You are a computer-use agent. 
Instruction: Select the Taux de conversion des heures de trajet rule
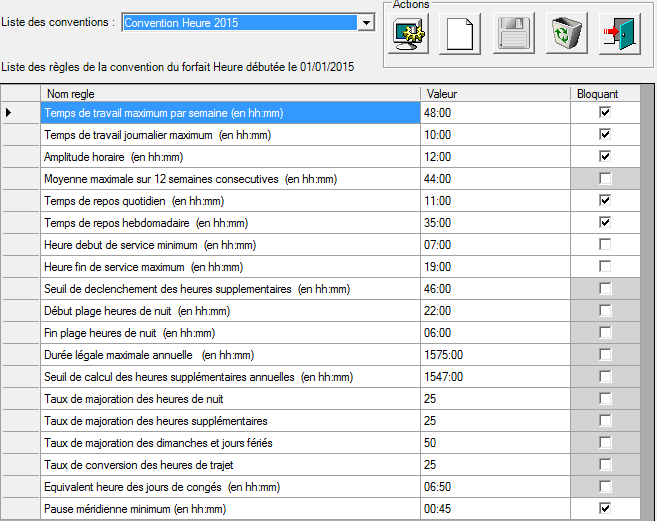tap(230, 465)
